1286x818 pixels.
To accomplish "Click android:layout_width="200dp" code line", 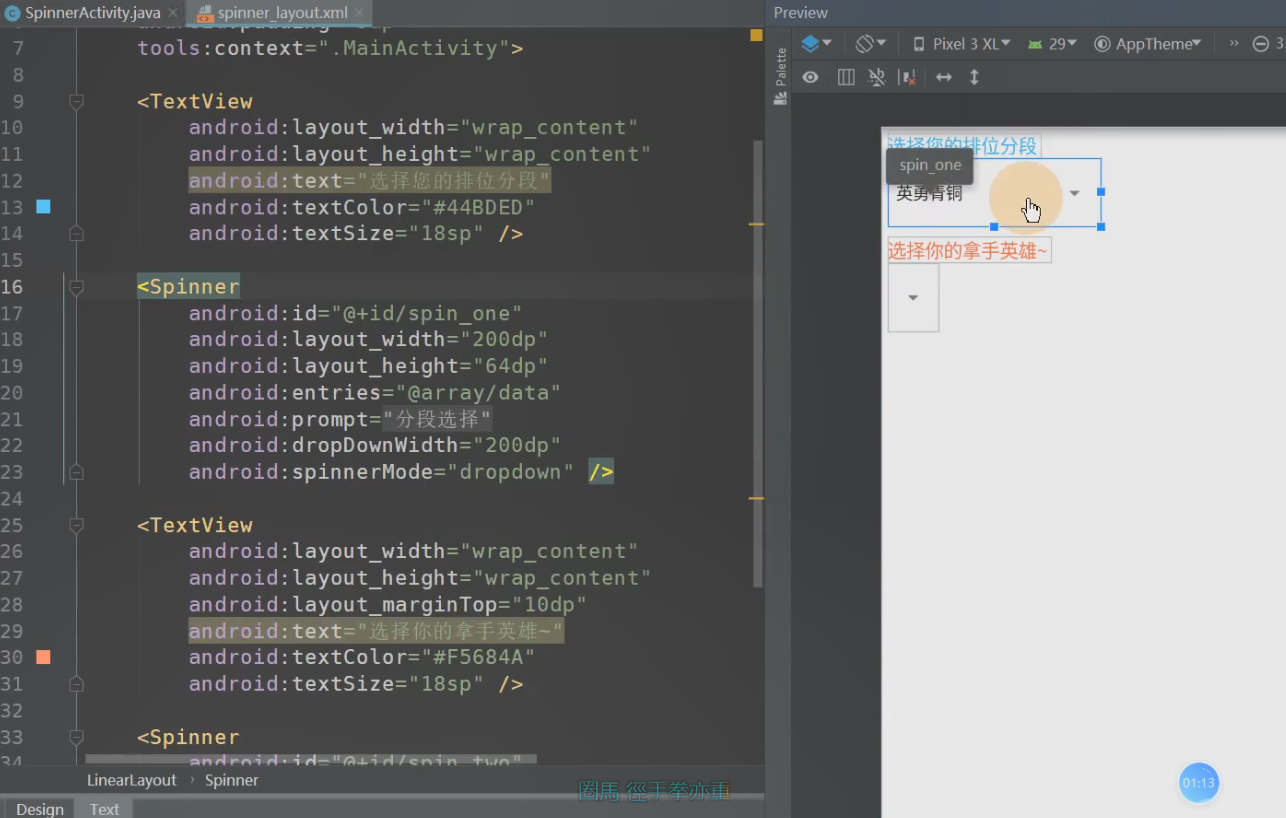I will tap(368, 340).
